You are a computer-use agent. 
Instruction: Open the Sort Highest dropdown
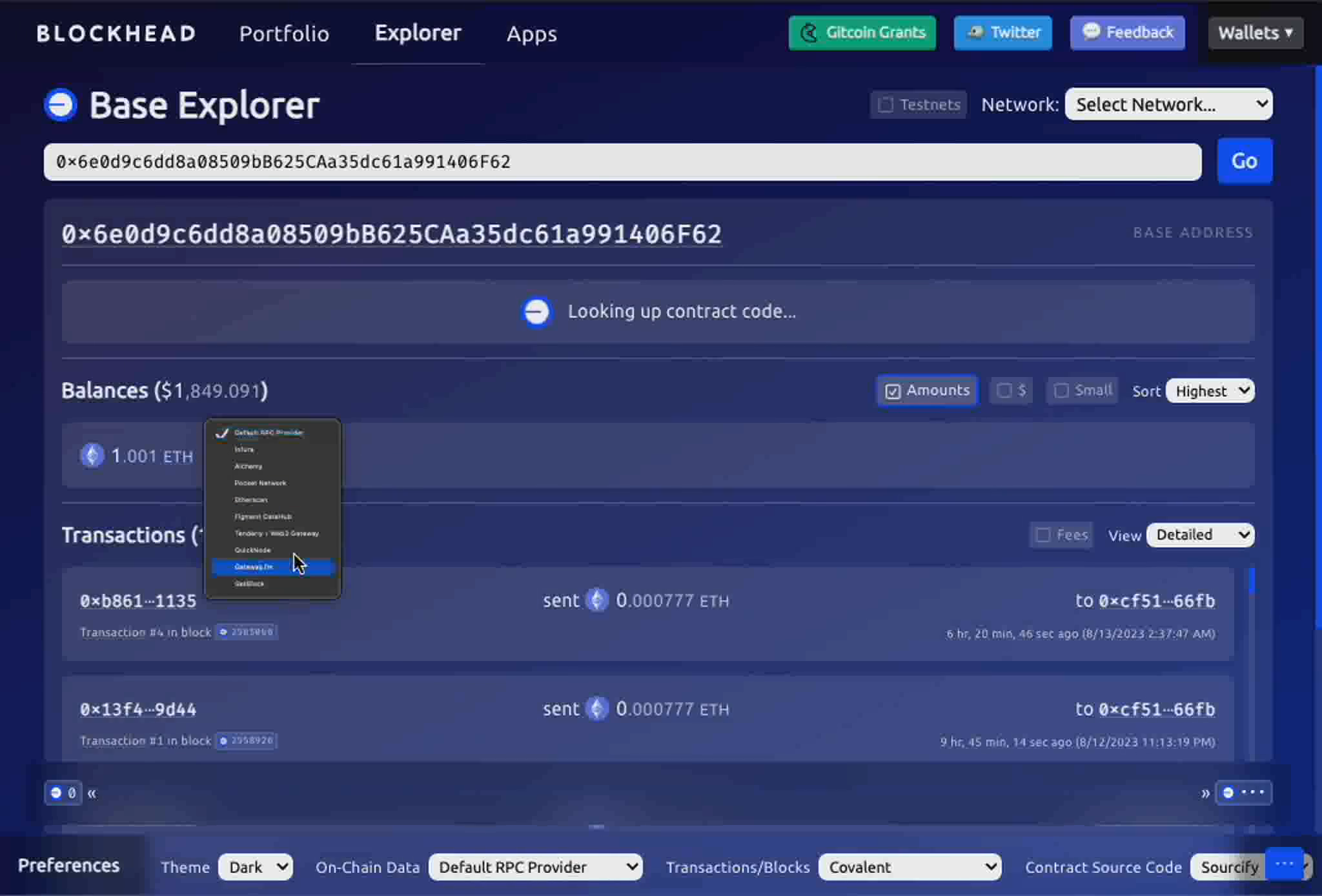[x=1210, y=391]
